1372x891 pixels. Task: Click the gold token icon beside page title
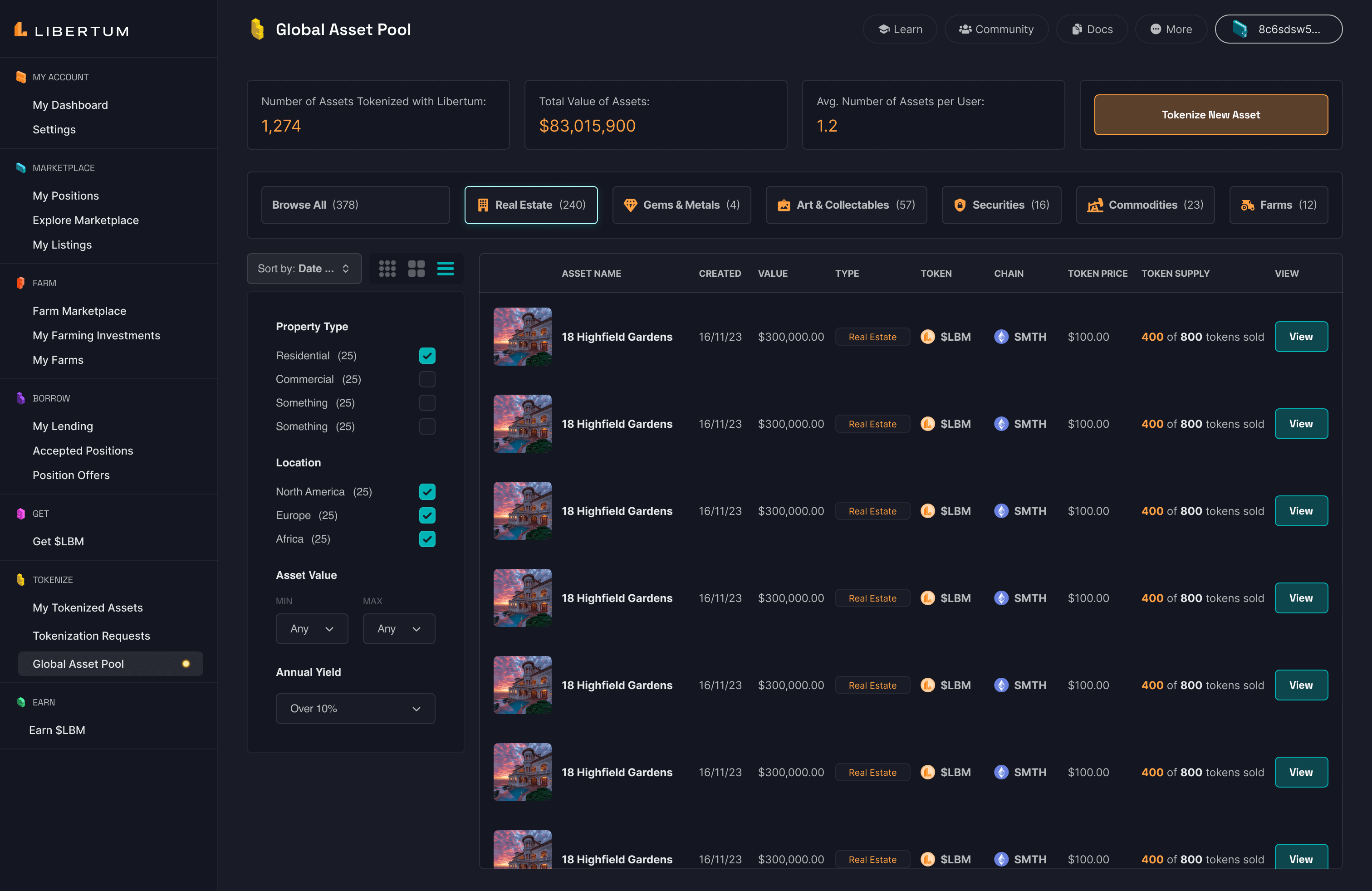pos(258,29)
